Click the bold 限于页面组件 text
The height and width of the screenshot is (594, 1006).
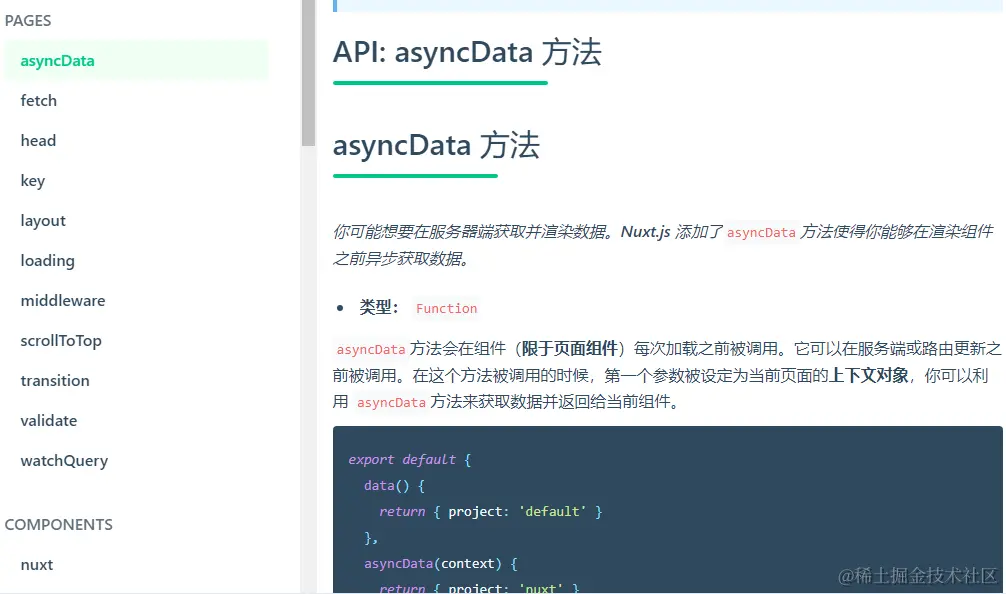[x=570, y=348]
